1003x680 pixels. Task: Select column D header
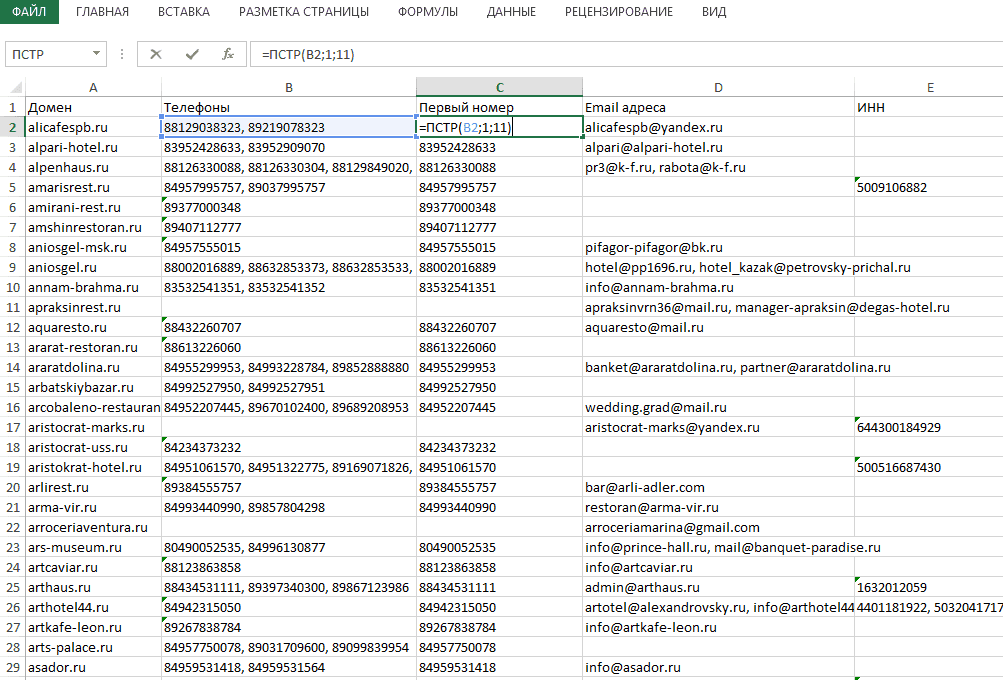tap(718, 88)
